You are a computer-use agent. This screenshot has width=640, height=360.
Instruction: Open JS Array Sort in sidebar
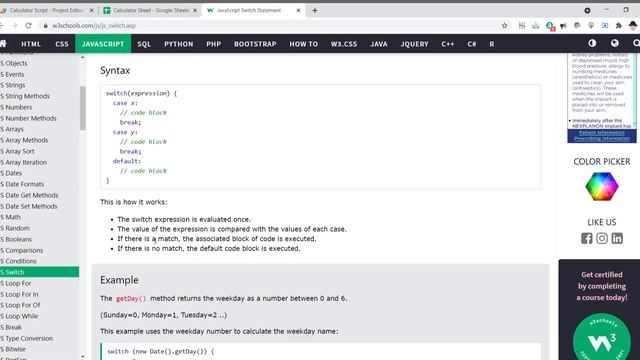pos(17,151)
